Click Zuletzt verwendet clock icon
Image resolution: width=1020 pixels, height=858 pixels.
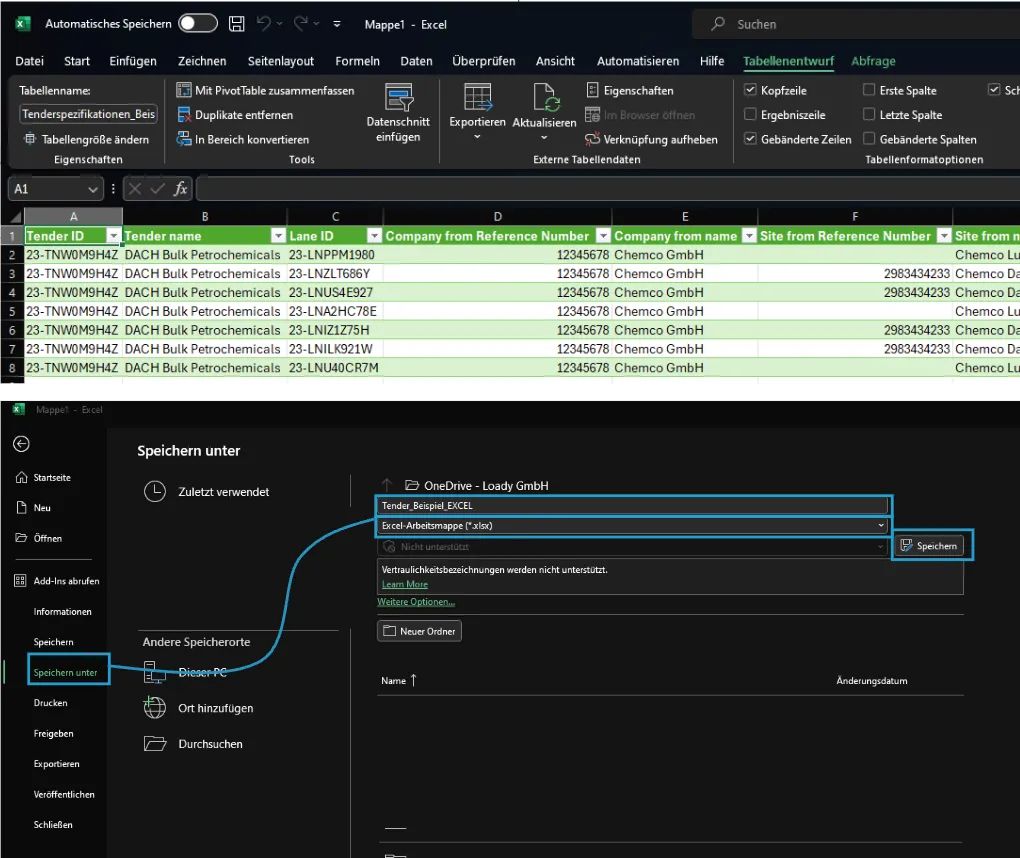pyautogui.click(x=155, y=492)
